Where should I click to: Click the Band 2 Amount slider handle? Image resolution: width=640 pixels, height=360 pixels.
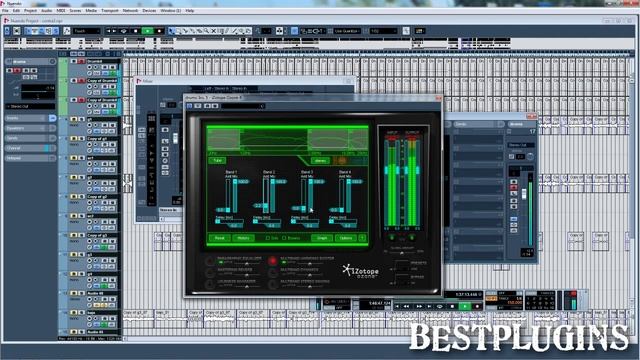tap(265, 206)
